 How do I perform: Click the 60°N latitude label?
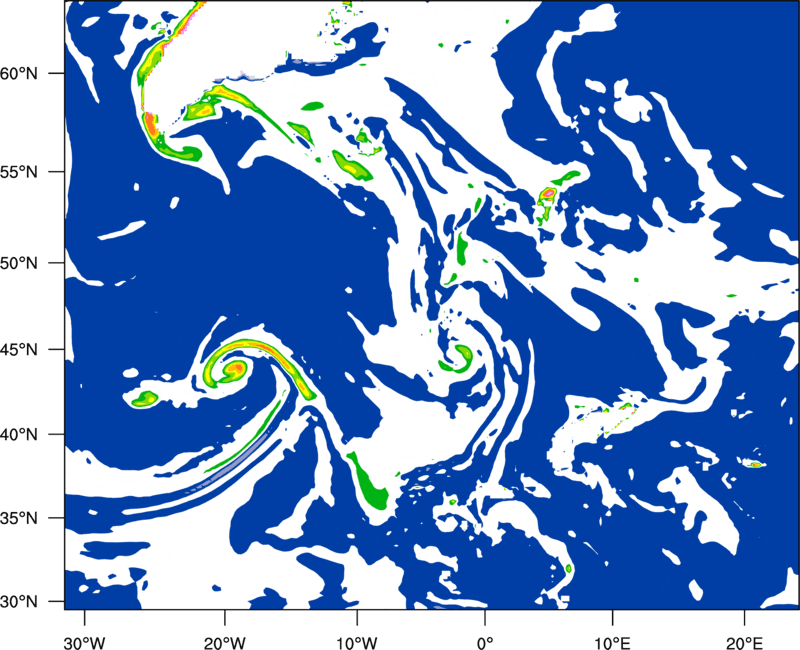pyautogui.click(x=19, y=74)
